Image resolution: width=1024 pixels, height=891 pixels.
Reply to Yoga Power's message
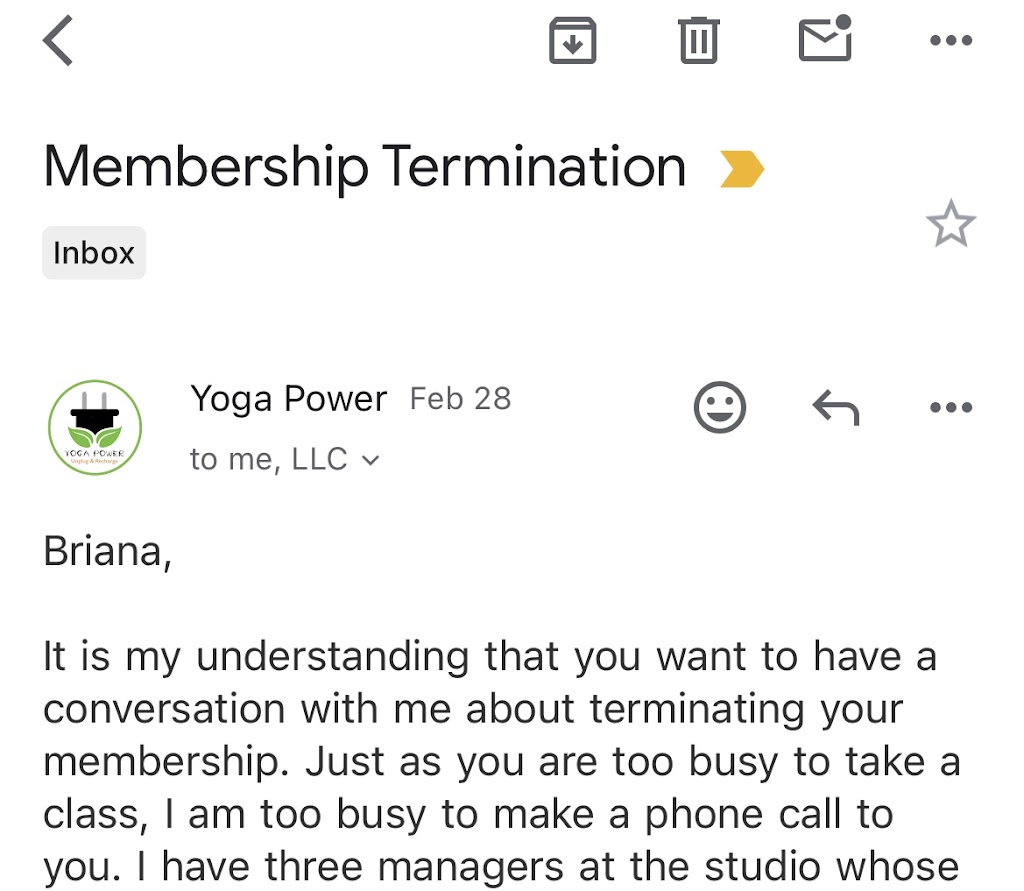(x=835, y=408)
